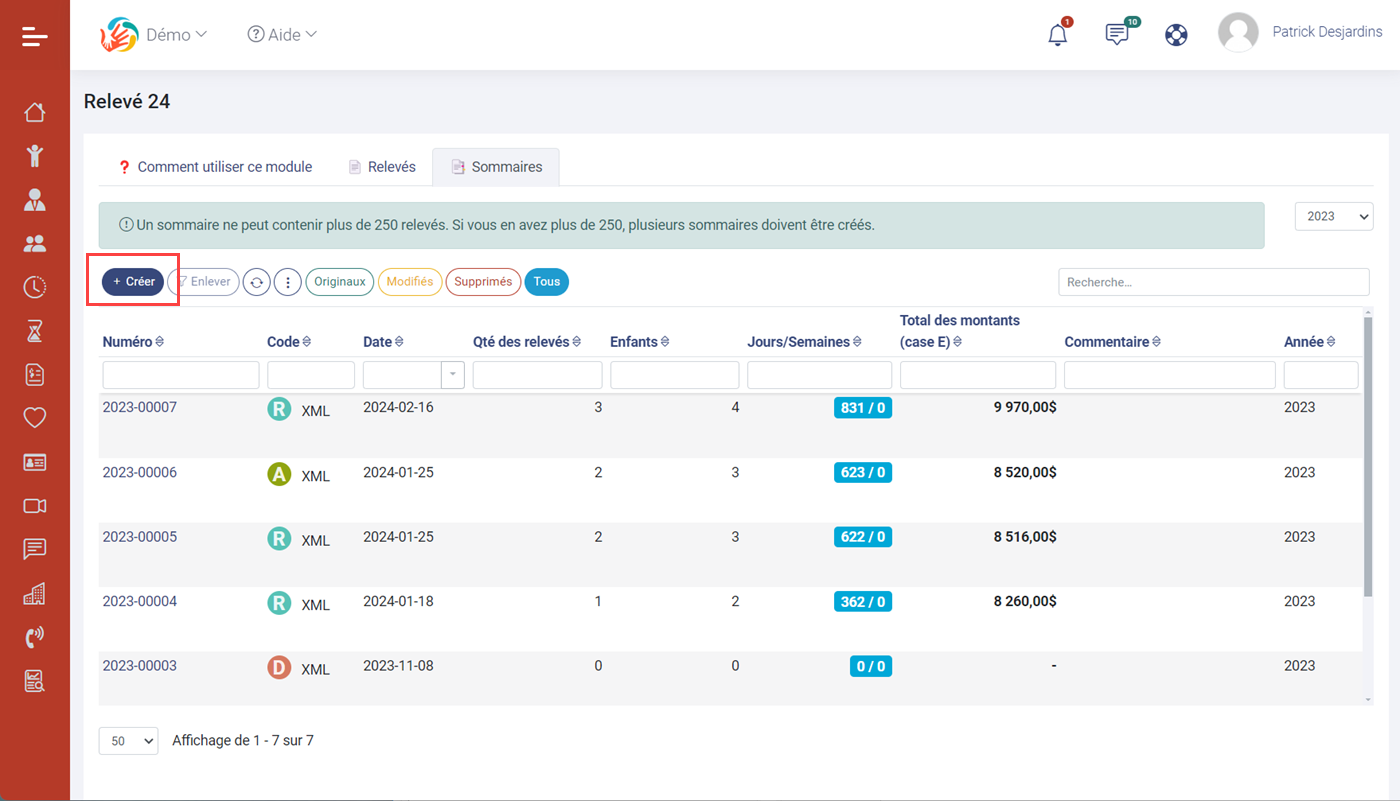This screenshot has width=1400, height=801.
Task: Click the A code badge for 2023-00006
Action: (x=279, y=474)
